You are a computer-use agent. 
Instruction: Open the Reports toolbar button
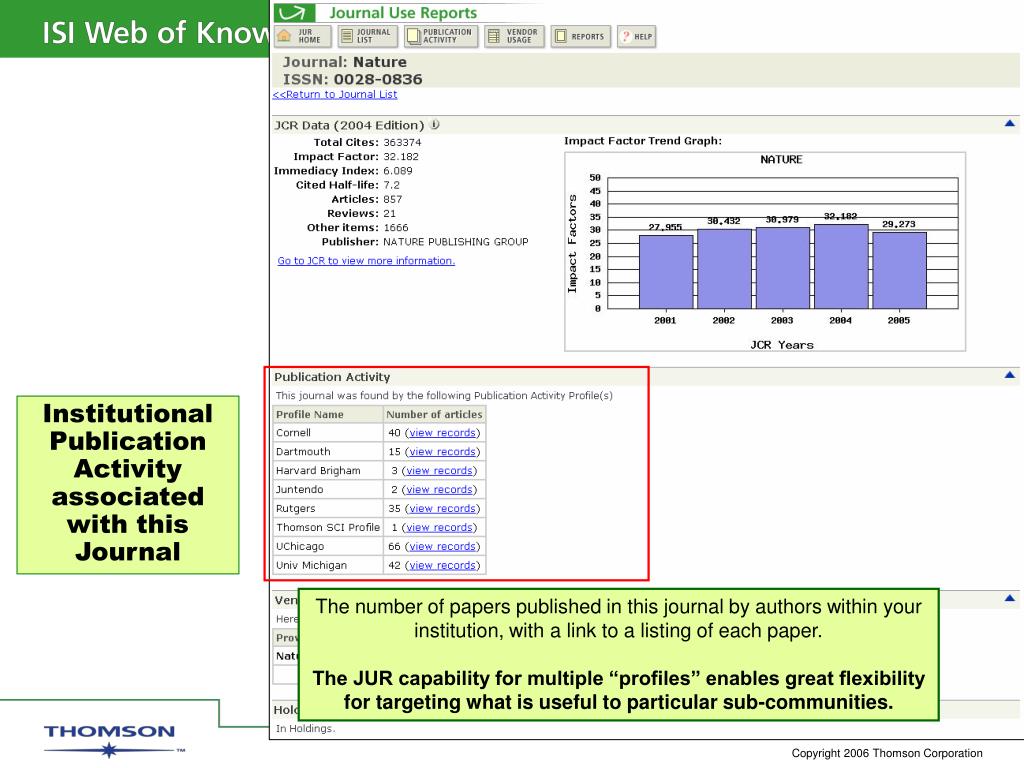[x=581, y=36]
